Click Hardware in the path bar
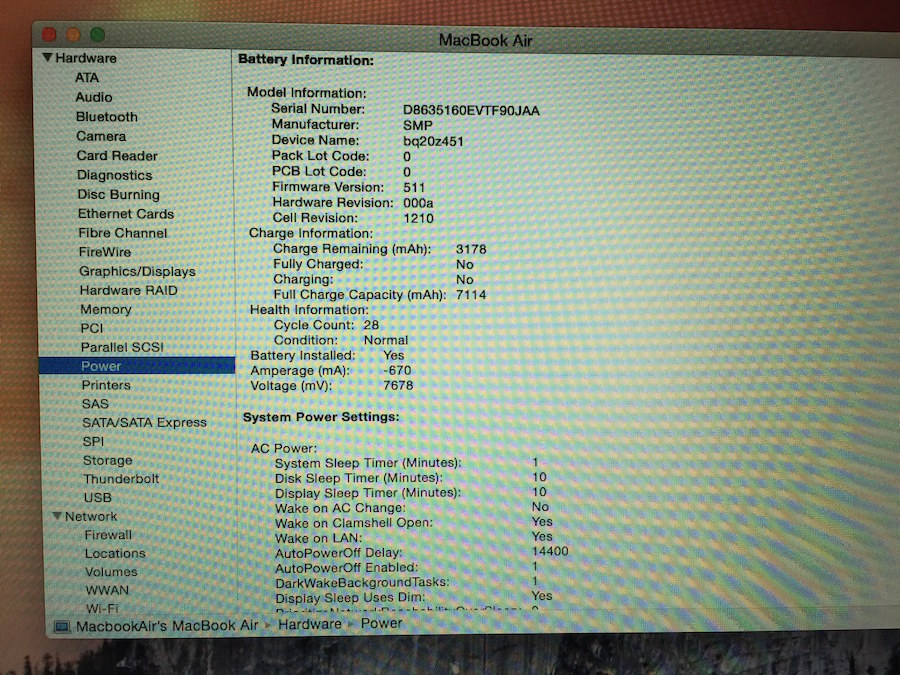Image resolution: width=900 pixels, height=675 pixels. click(x=310, y=624)
